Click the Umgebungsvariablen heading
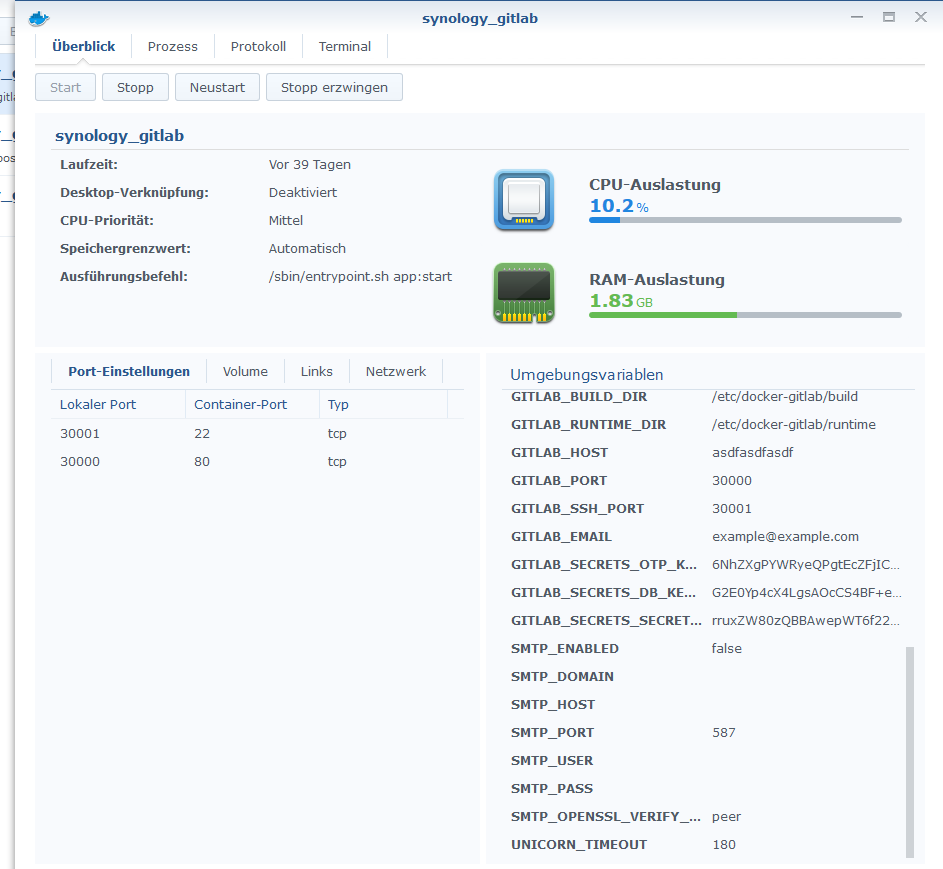Screen dimensions: 943x869 point(586,375)
